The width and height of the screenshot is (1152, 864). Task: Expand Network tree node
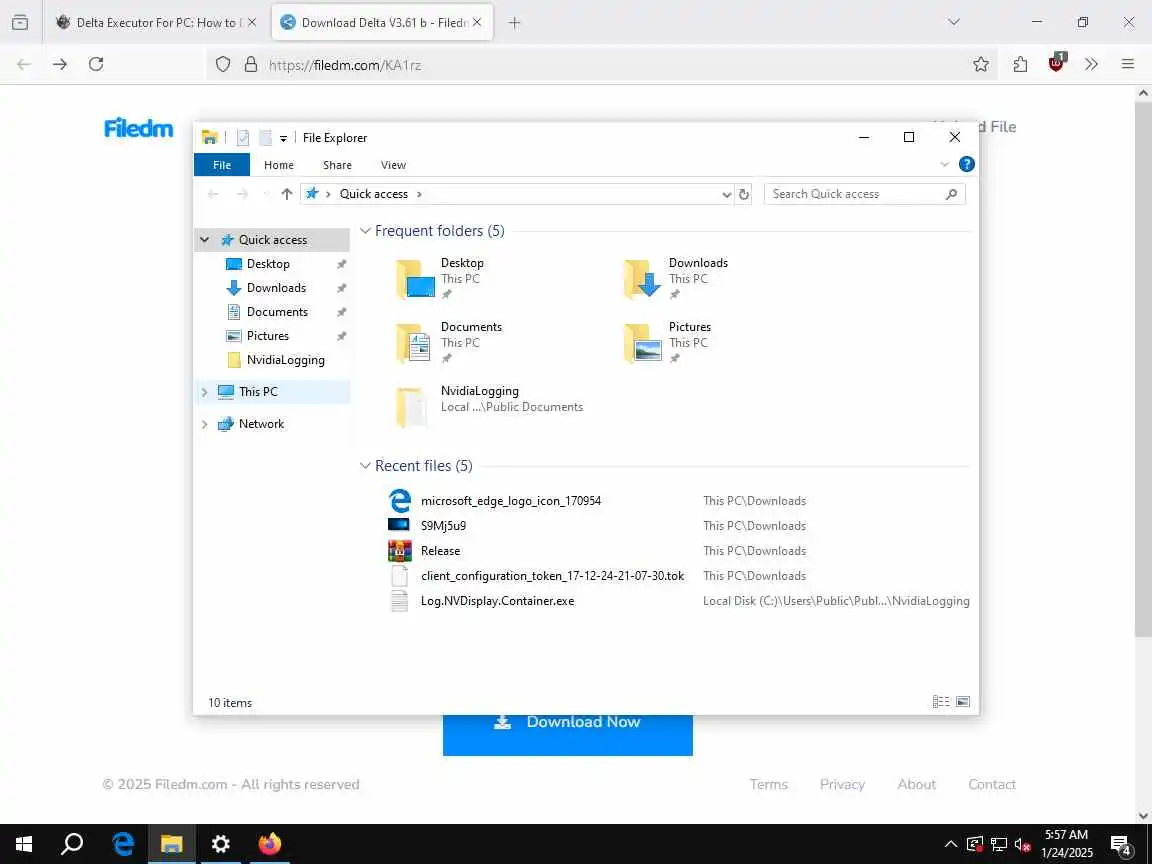(x=205, y=424)
